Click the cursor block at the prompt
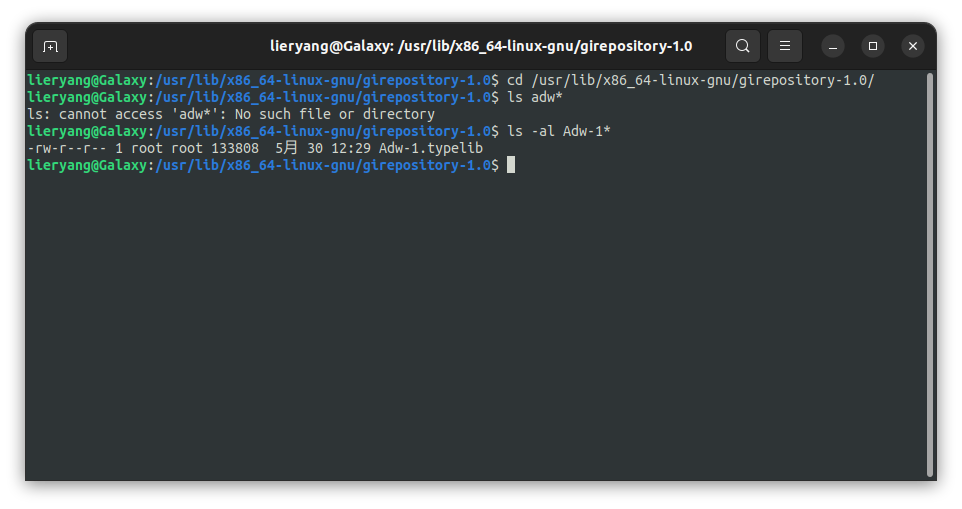 [x=511, y=165]
